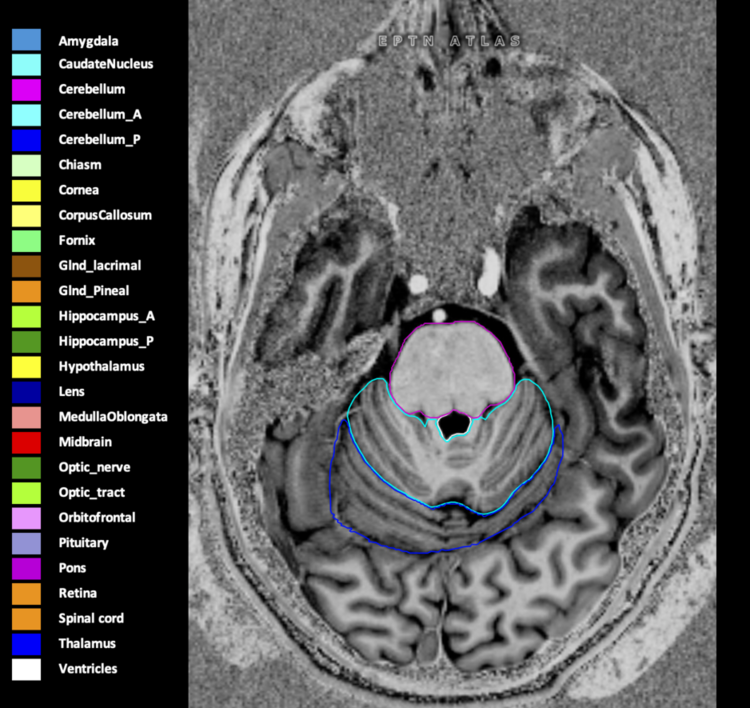750x708 pixels.
Task: Pick the pale green Chiasm swatch
Action: (26, 165)
